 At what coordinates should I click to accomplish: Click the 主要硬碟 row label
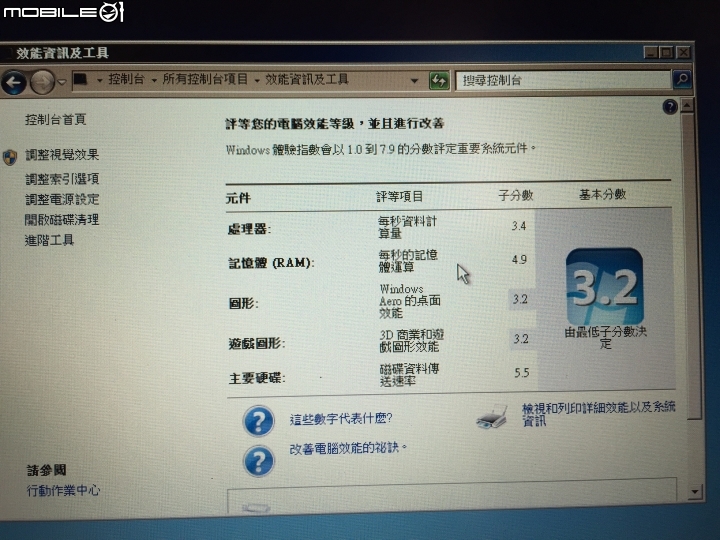pyautogui.click(x=257, y=378)
